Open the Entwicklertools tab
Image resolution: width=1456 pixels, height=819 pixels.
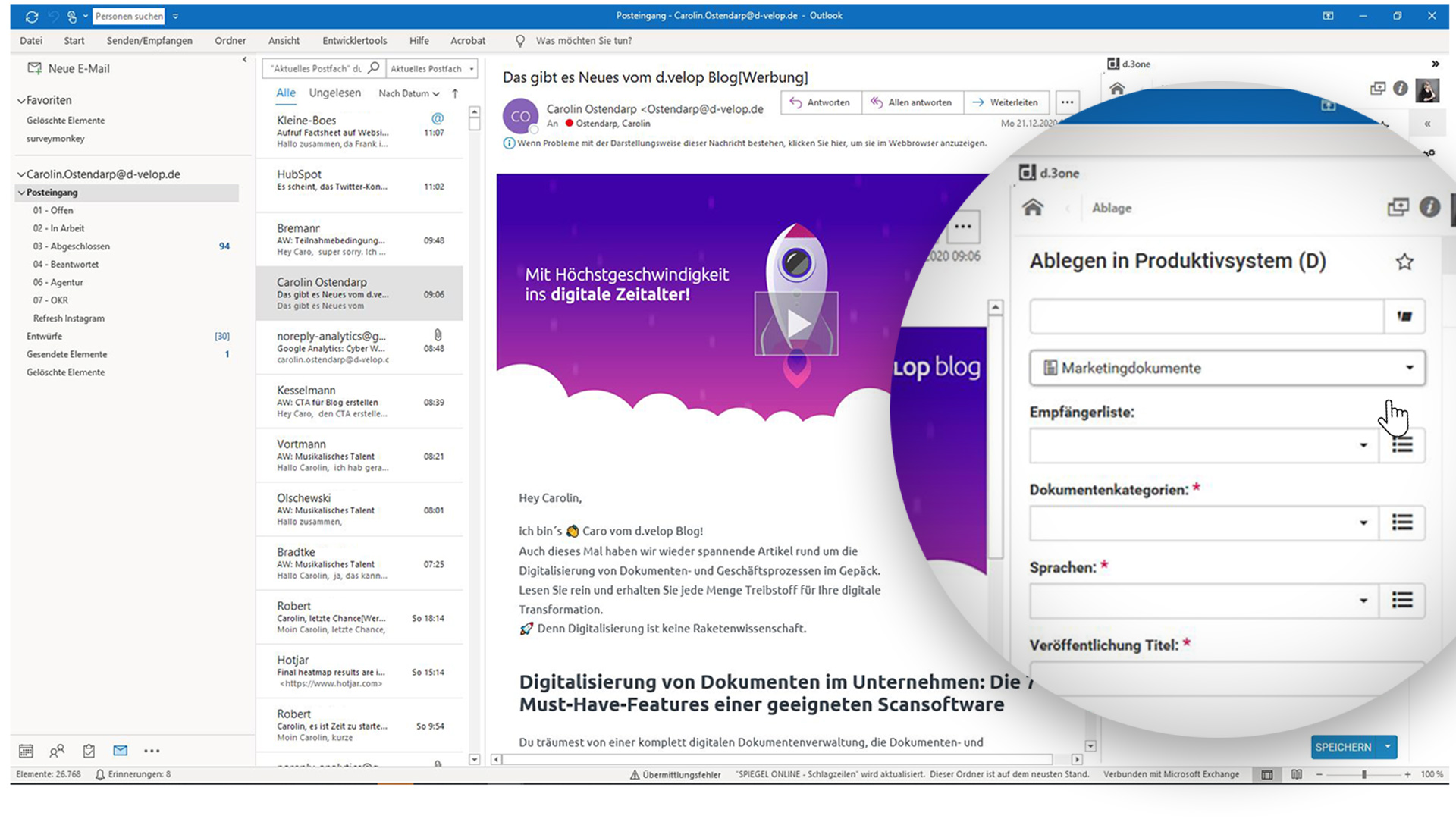pos(354,41)
